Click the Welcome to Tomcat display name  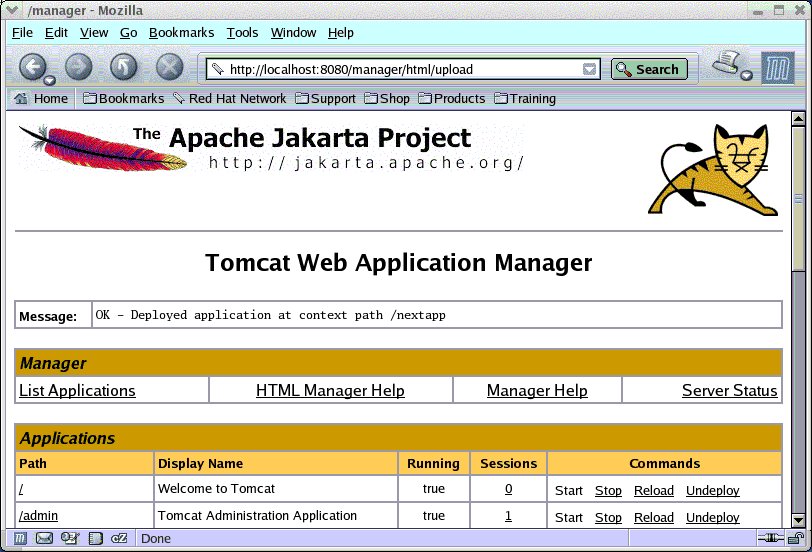[x=216, y=489]
